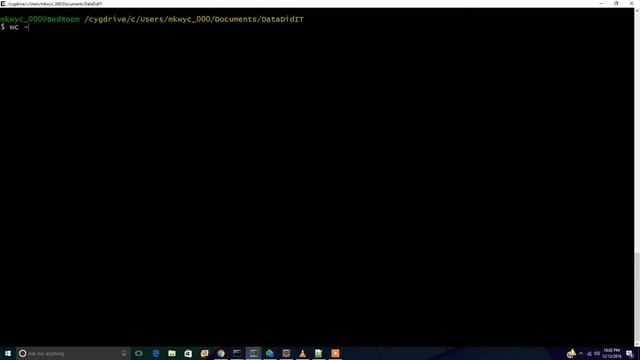Open volume control tray icon
The width and height of the screenshot is (640, 360).
pyautogui.click(x=597, y=353)
